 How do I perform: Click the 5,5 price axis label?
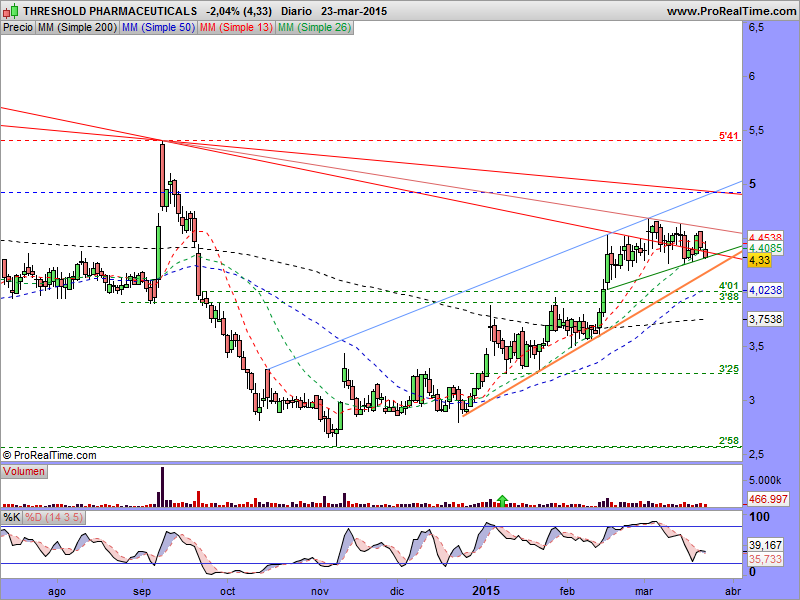point(757,131)
